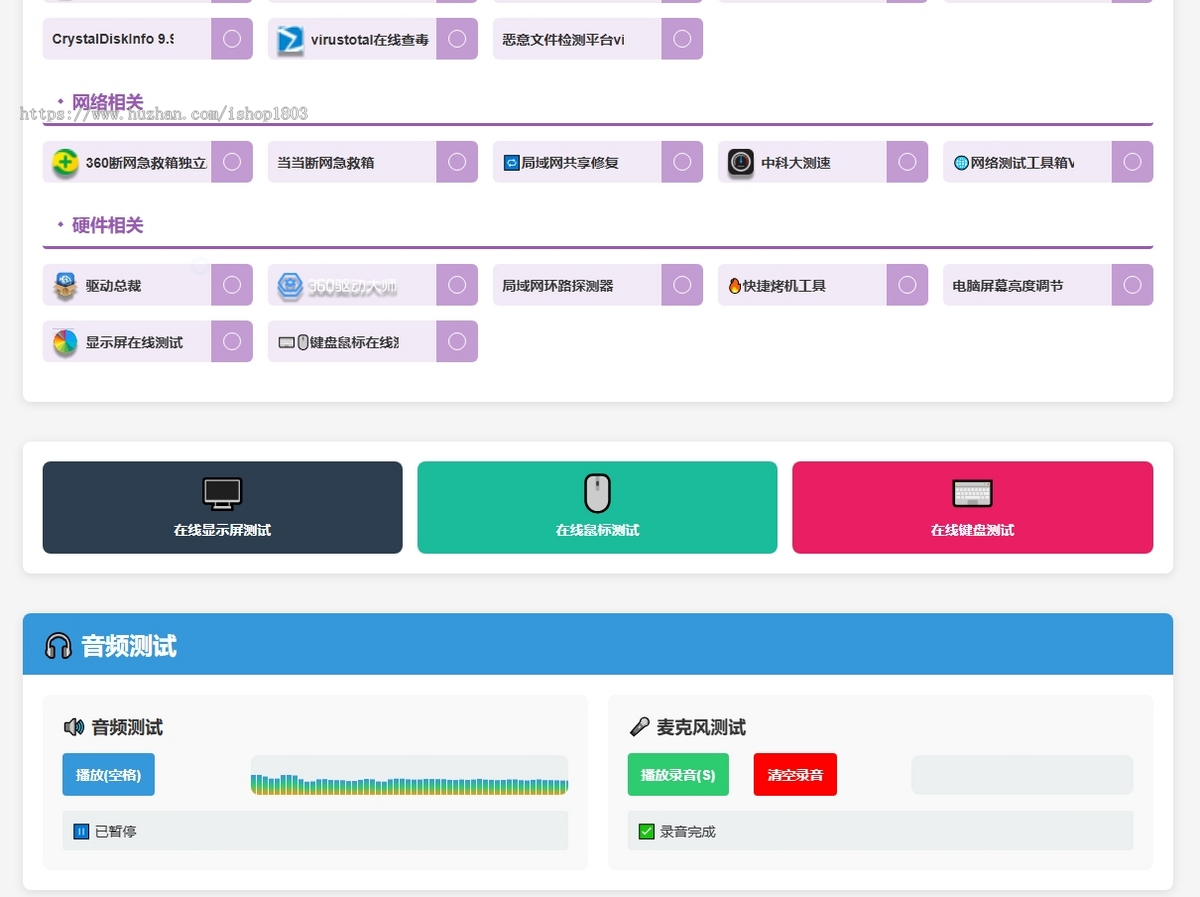Click the monitor icon in 在线显示屏测试 card

click(x=222, y=494)
